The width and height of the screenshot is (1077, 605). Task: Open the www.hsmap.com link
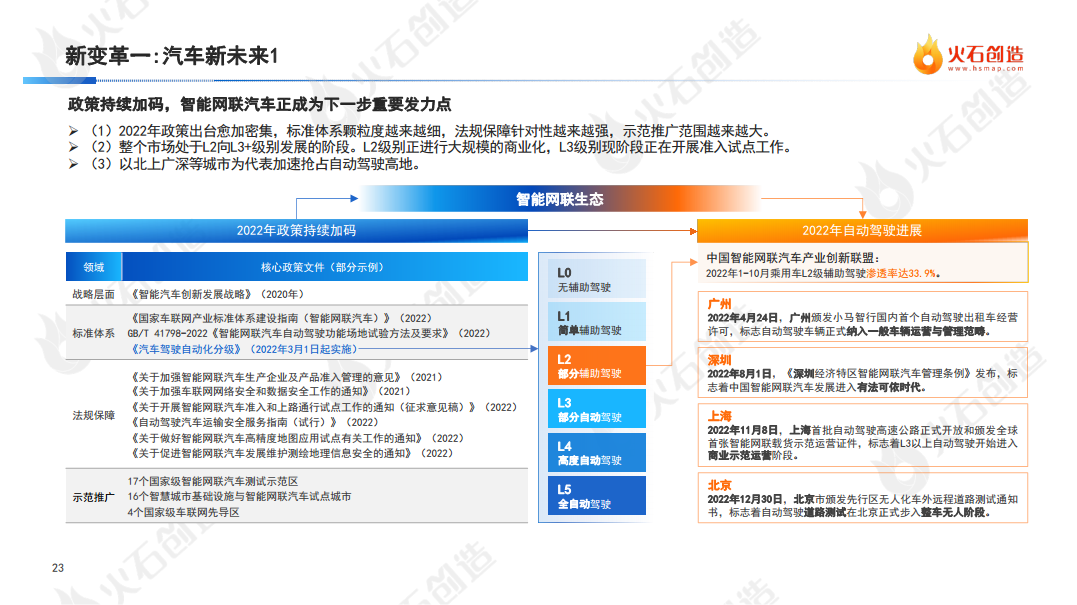pyautogui.click(x=986, y=69)
